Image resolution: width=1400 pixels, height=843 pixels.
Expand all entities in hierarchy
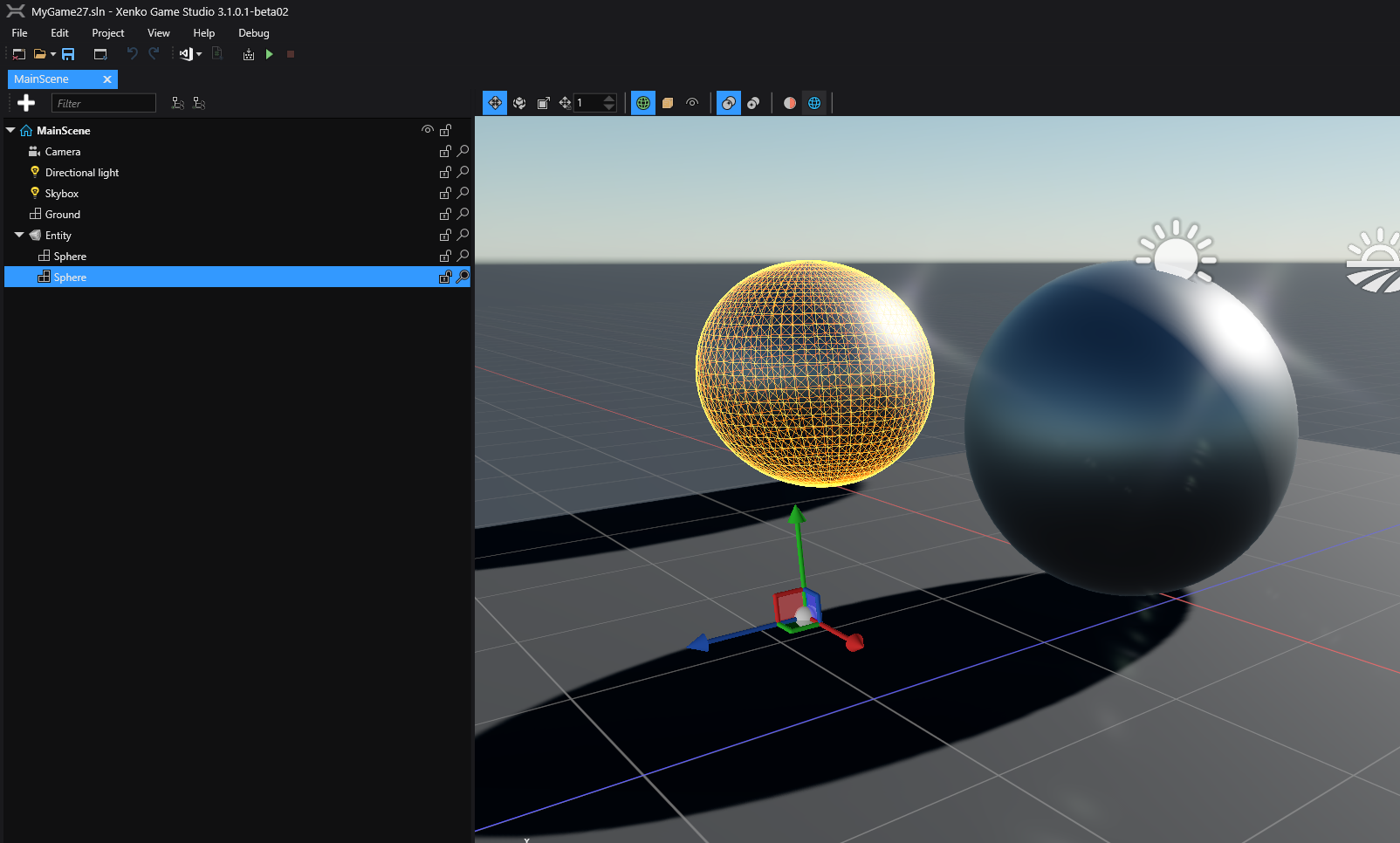178,103
